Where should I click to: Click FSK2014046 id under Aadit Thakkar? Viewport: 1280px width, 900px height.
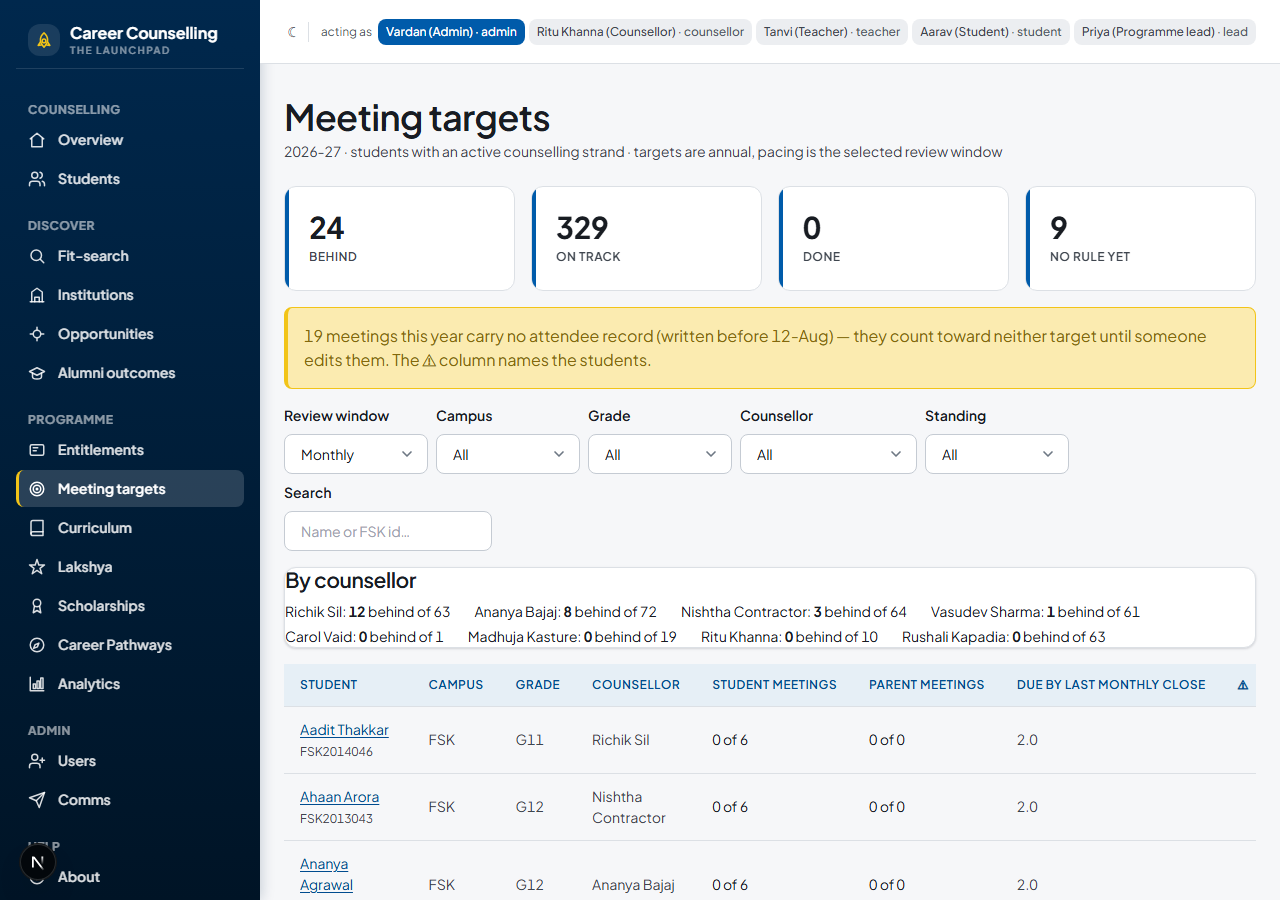point(337,752)
